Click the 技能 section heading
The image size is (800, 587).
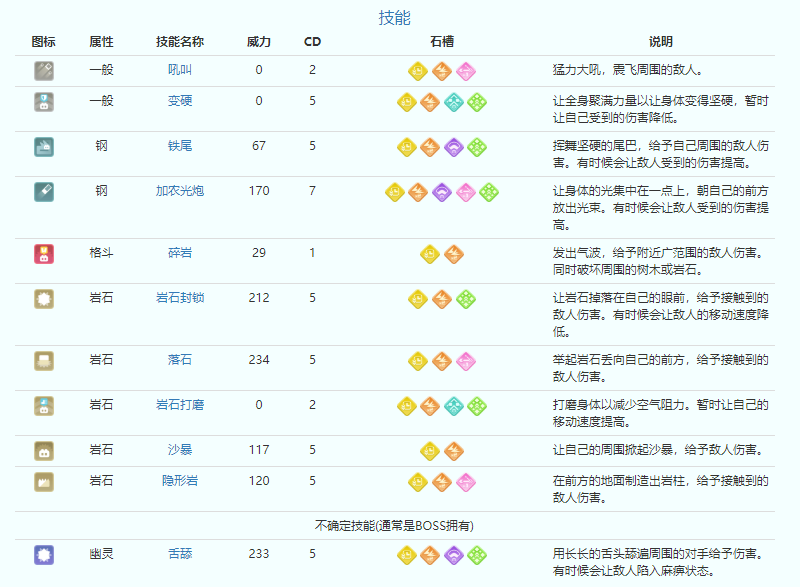tap(394, 18)
